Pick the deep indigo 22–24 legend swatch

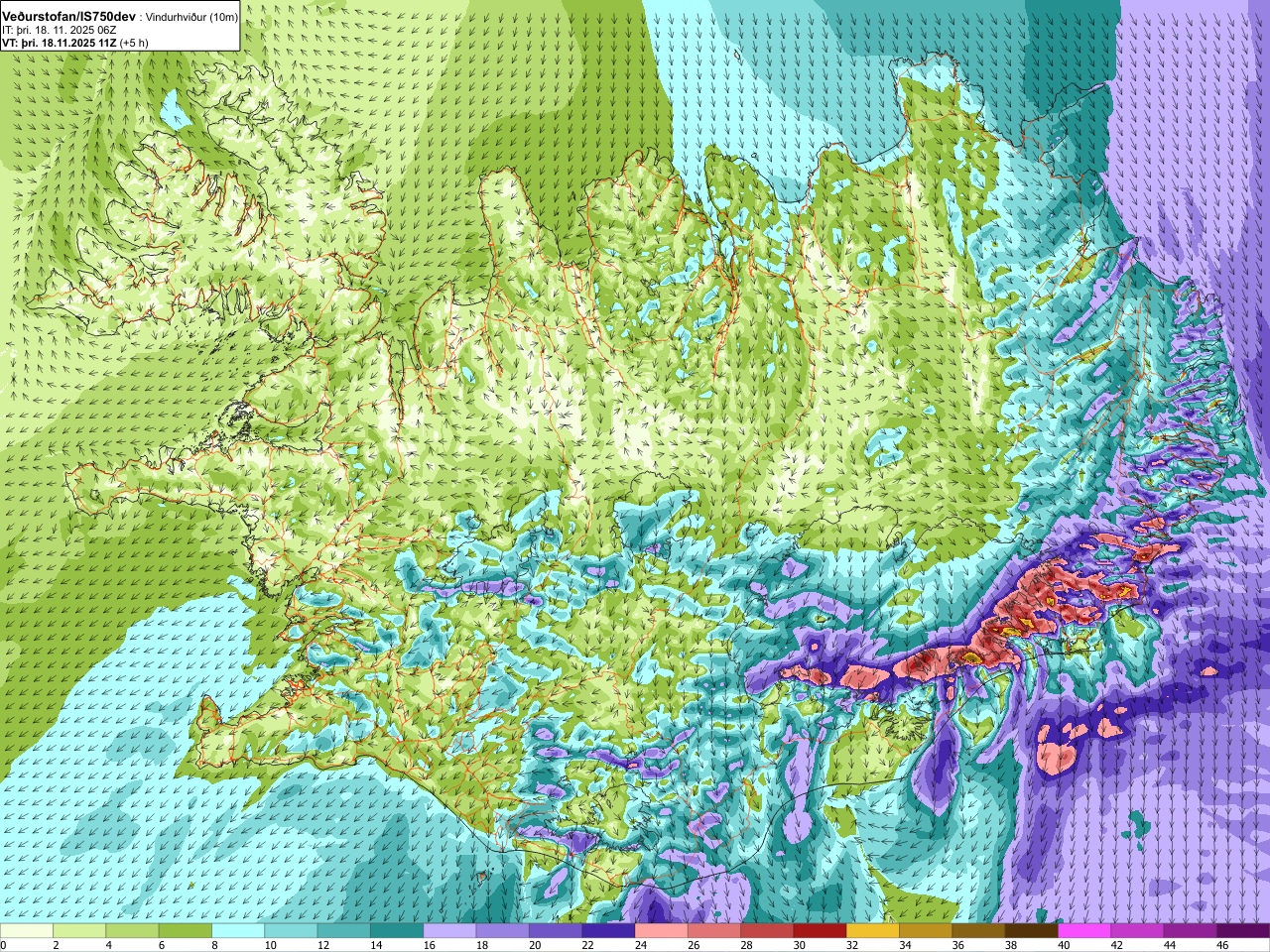[608, 931]
